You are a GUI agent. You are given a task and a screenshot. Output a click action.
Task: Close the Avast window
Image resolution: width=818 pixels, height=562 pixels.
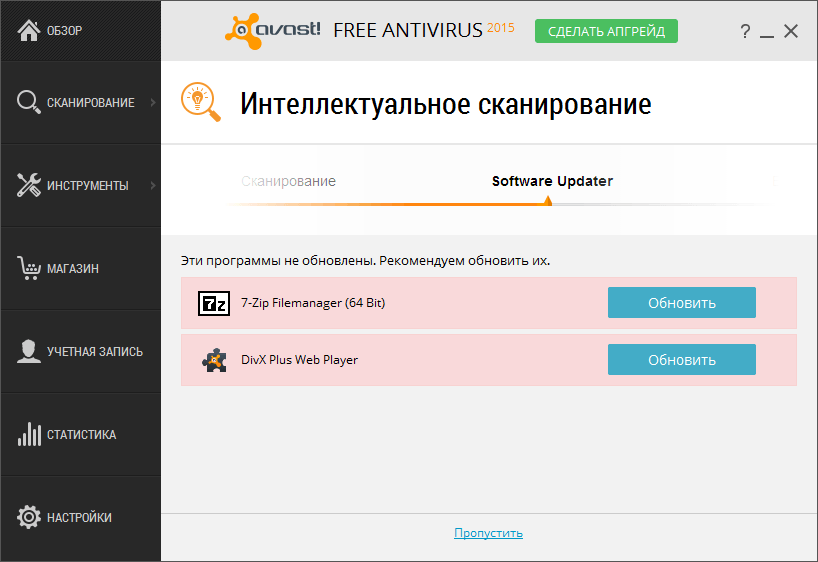[x=791, y=31]
